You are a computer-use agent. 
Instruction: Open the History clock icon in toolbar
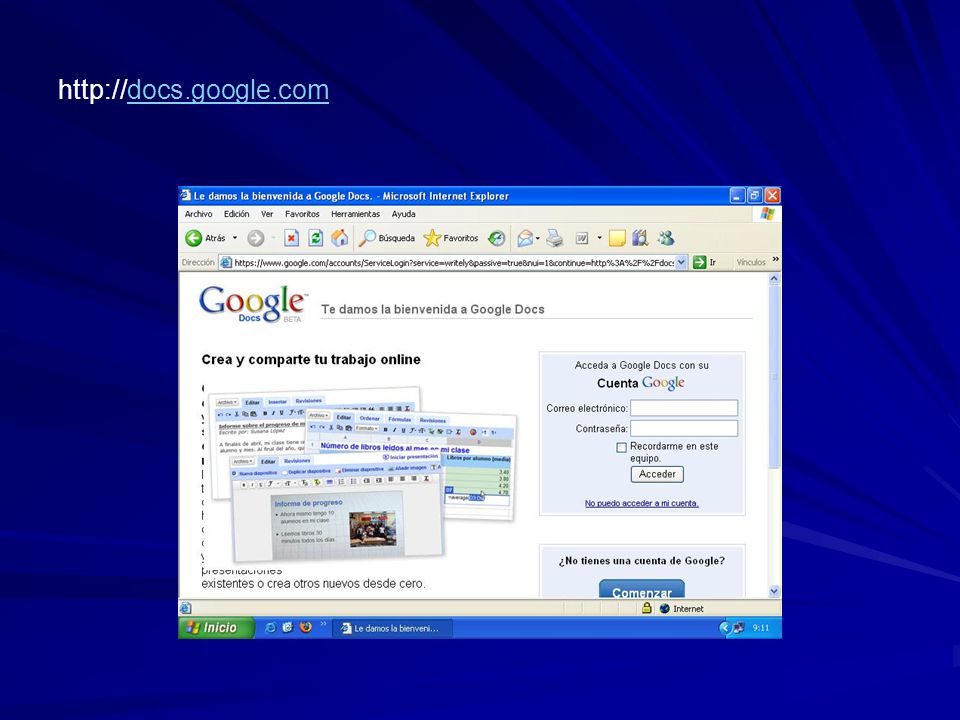[x=497, y=238]
